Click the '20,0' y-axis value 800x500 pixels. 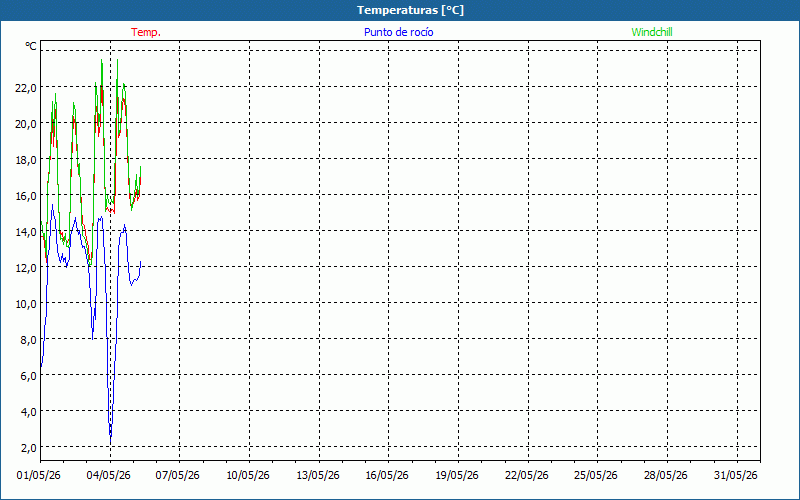(x=26, y=123)
